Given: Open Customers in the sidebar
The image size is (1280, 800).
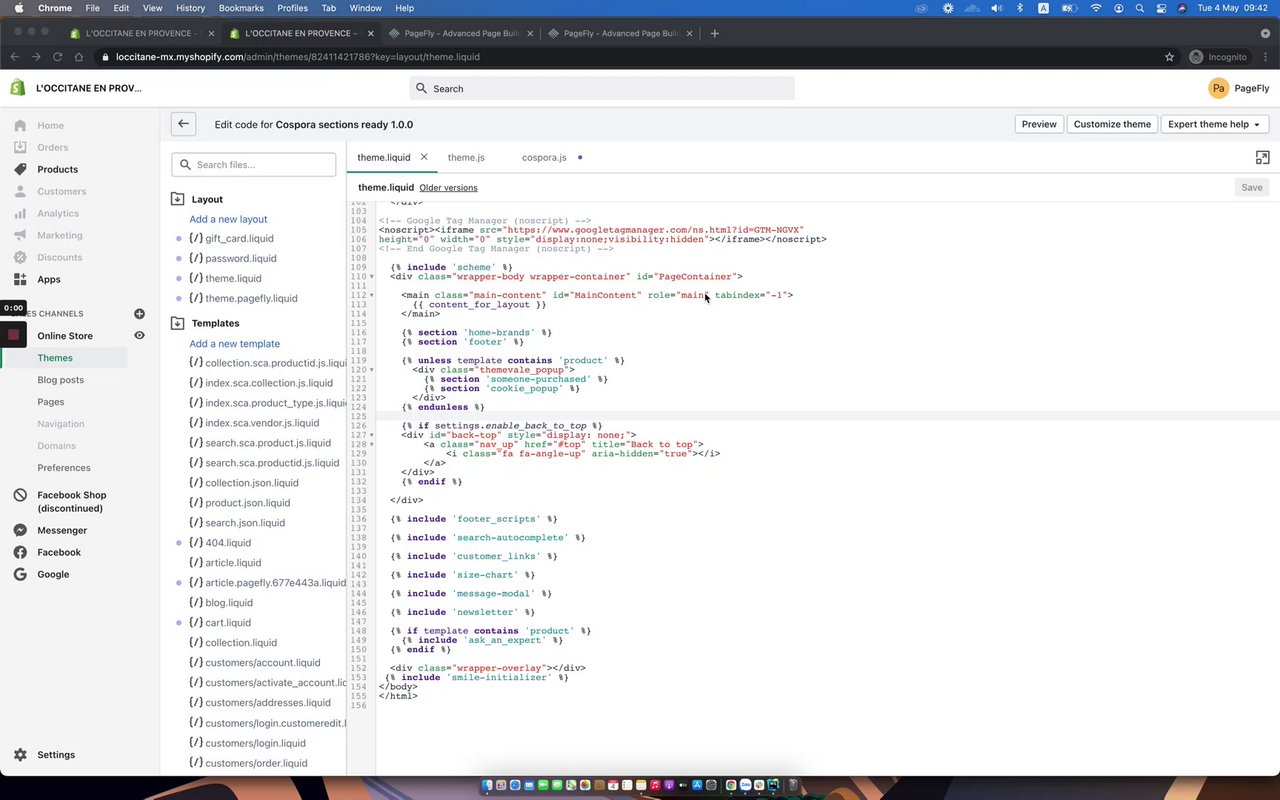Looking at the screenshot, I should click(x=61, y=191).
